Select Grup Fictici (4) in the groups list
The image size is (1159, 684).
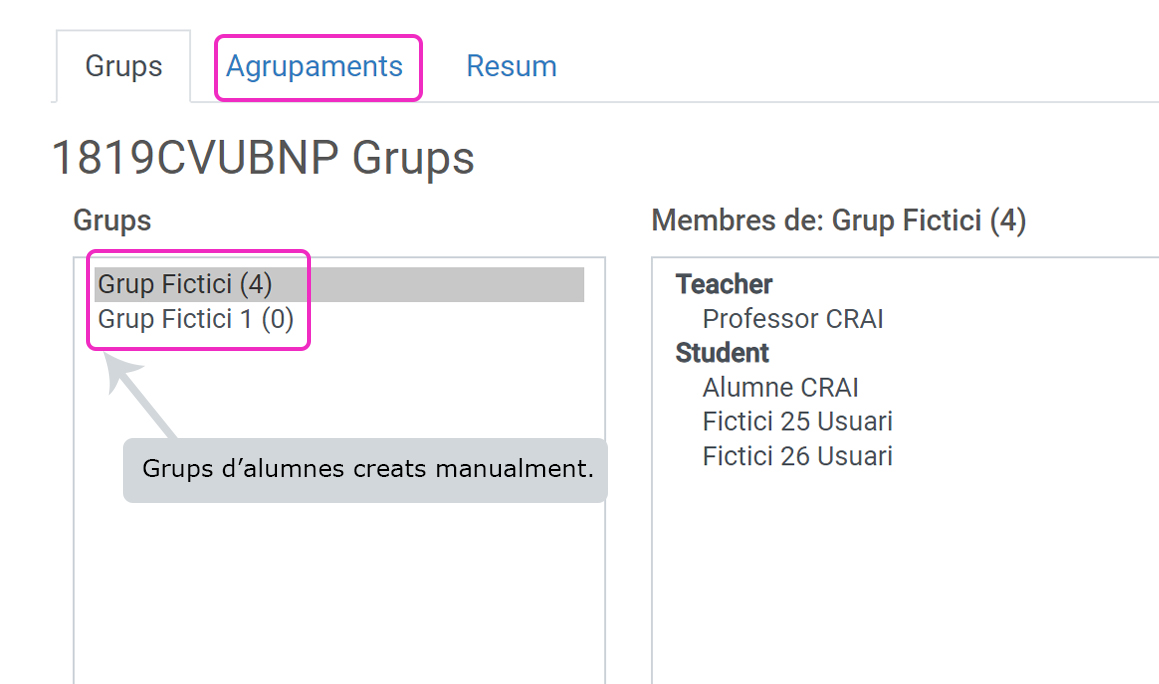pos(185,285)
